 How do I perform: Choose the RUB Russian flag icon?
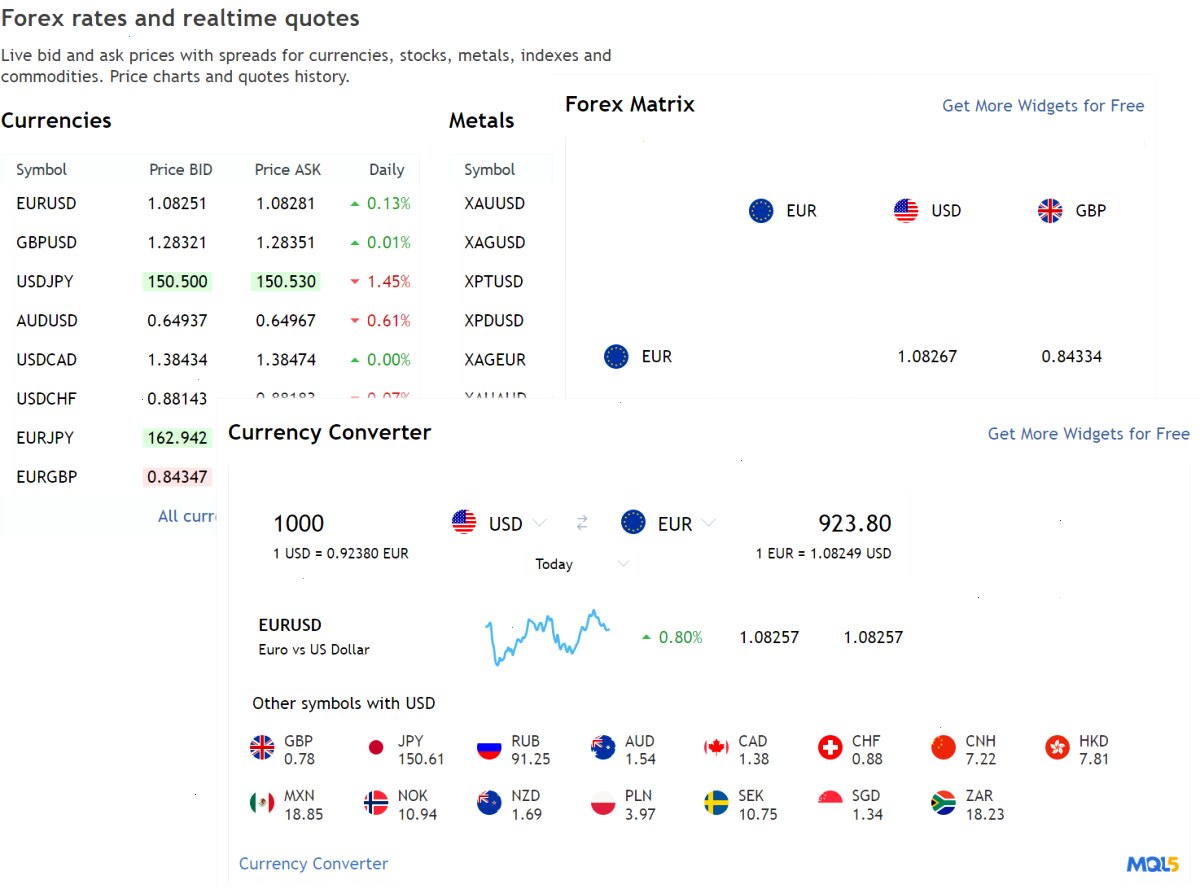pos(489,747)
